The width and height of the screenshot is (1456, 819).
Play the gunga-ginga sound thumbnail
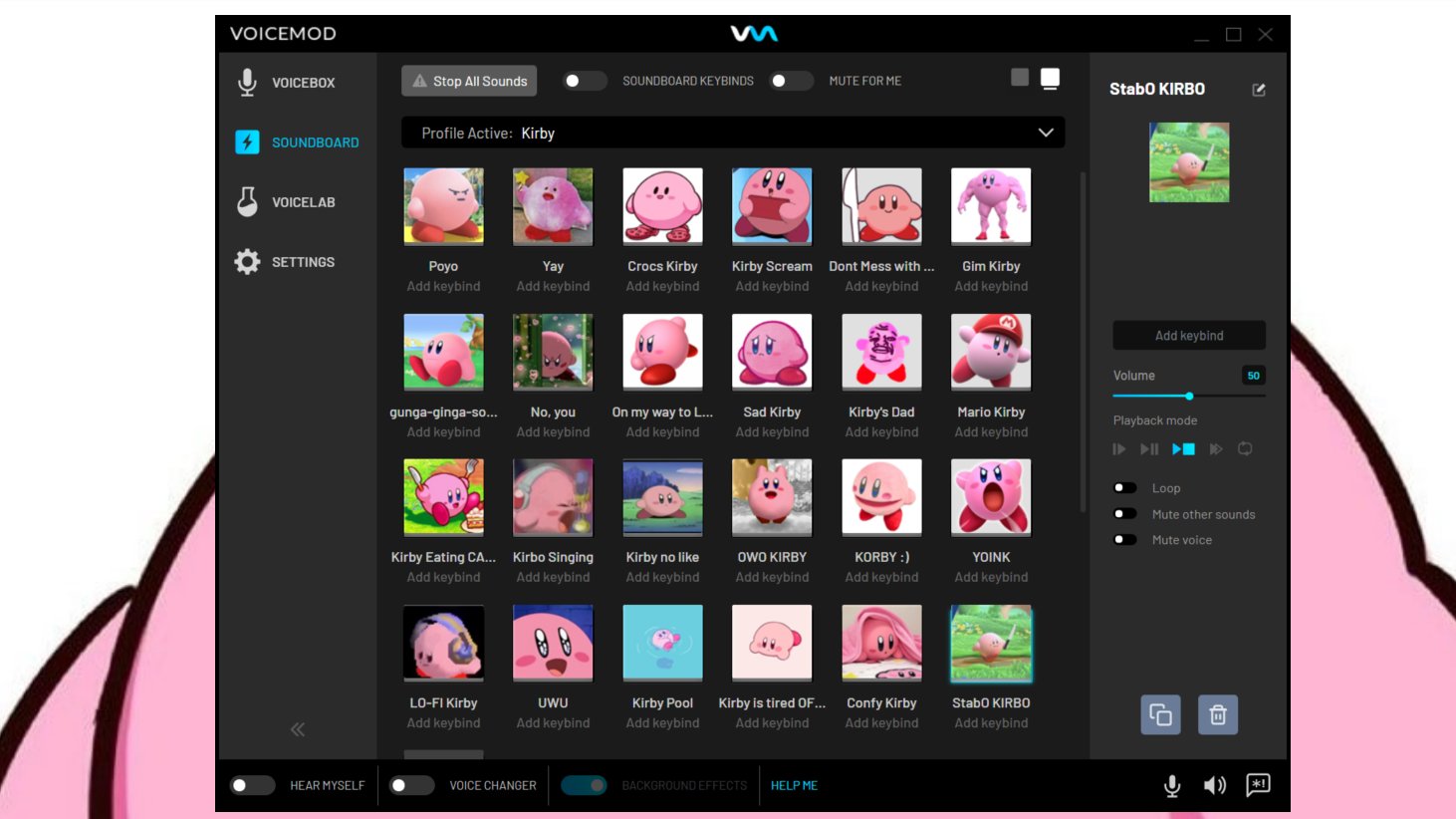[443, 352]
